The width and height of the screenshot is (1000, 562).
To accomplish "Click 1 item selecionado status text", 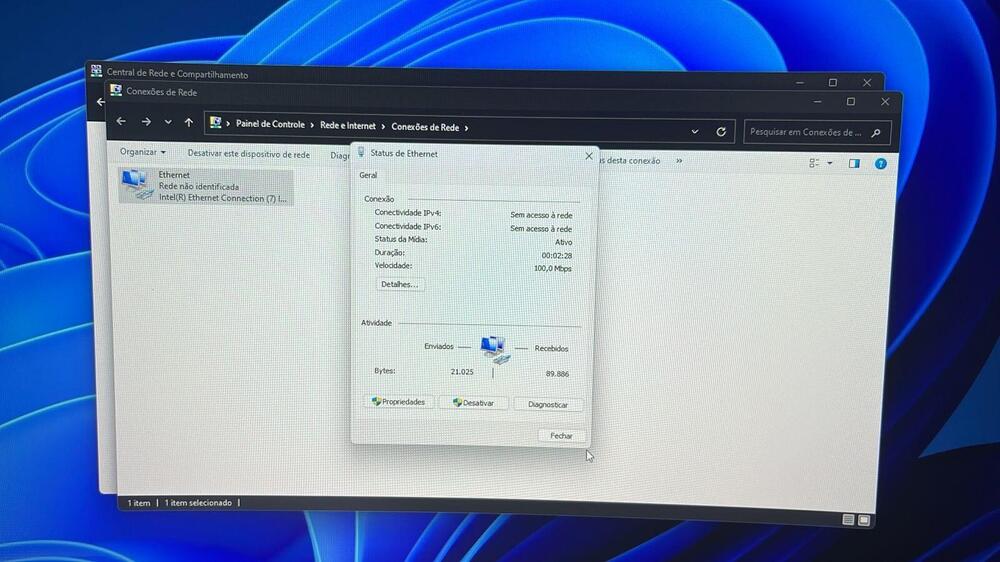I will coord(198,503).
